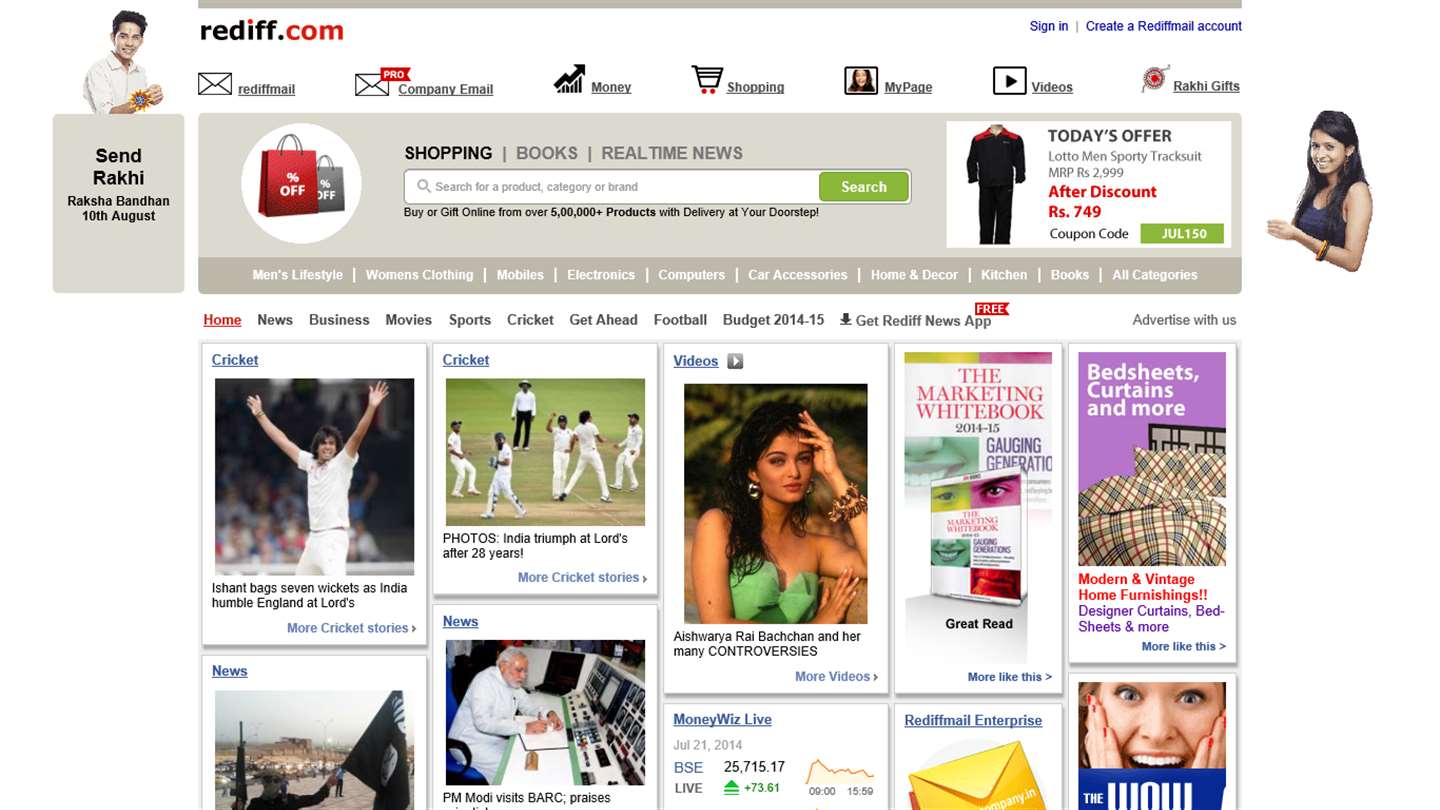Viewport: 1440px width, 810px height.
Task: Click the play icon beside Videos heading
Action: click(735, 361)
